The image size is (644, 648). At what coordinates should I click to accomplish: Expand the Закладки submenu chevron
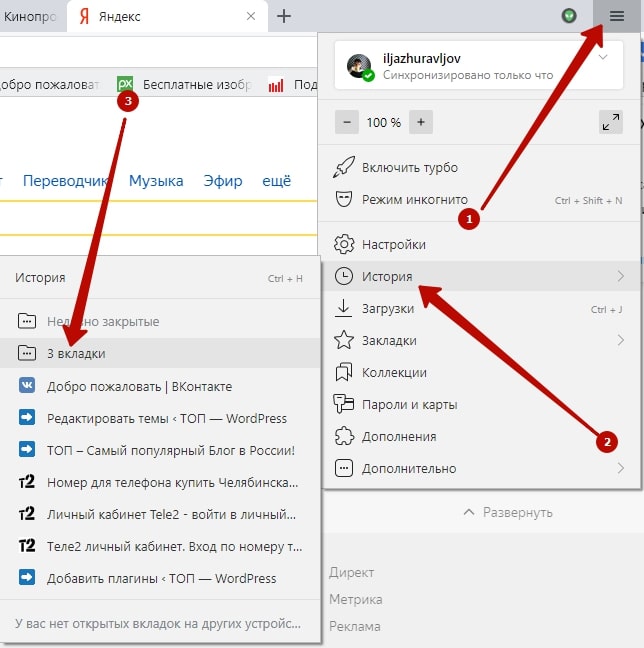(x=620, y=340)
